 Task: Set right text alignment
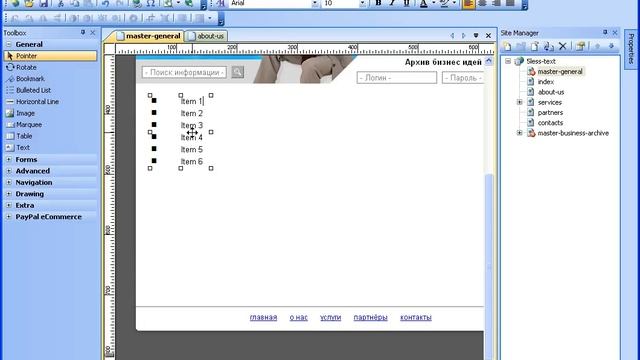tap(496, 3)
